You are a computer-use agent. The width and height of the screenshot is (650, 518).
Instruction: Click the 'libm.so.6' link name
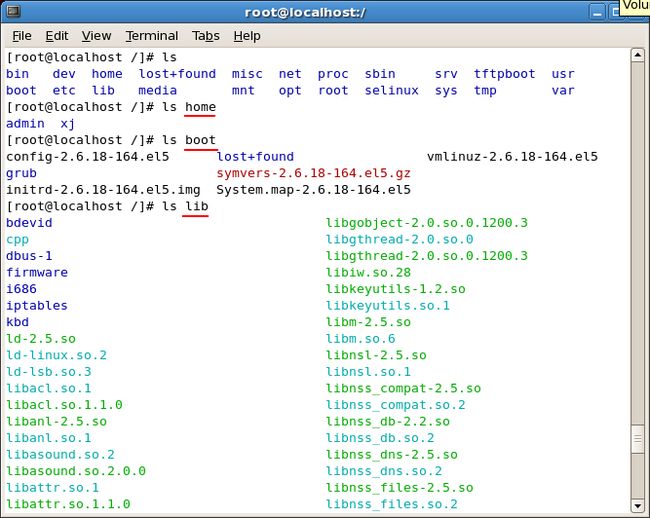click(360, 339)
